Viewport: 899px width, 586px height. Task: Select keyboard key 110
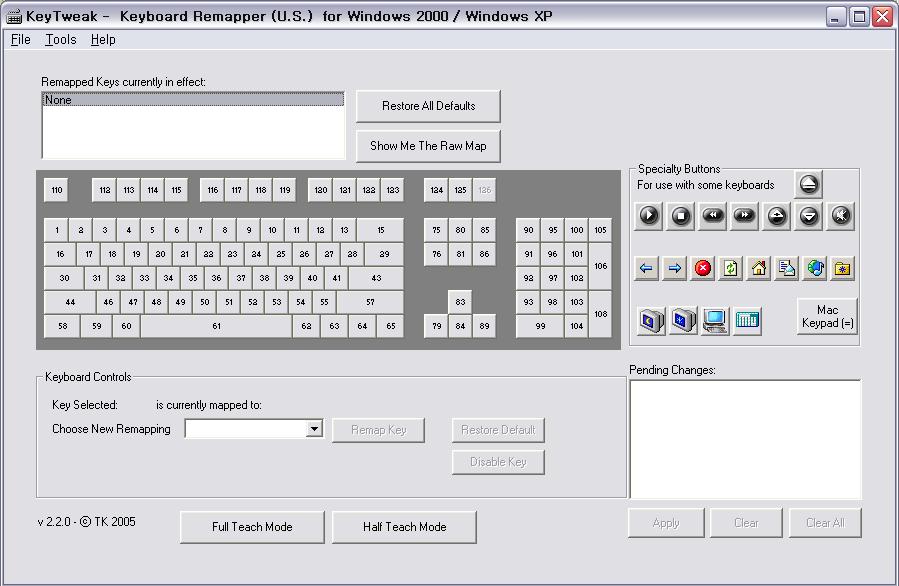click(x=56, y=190)
